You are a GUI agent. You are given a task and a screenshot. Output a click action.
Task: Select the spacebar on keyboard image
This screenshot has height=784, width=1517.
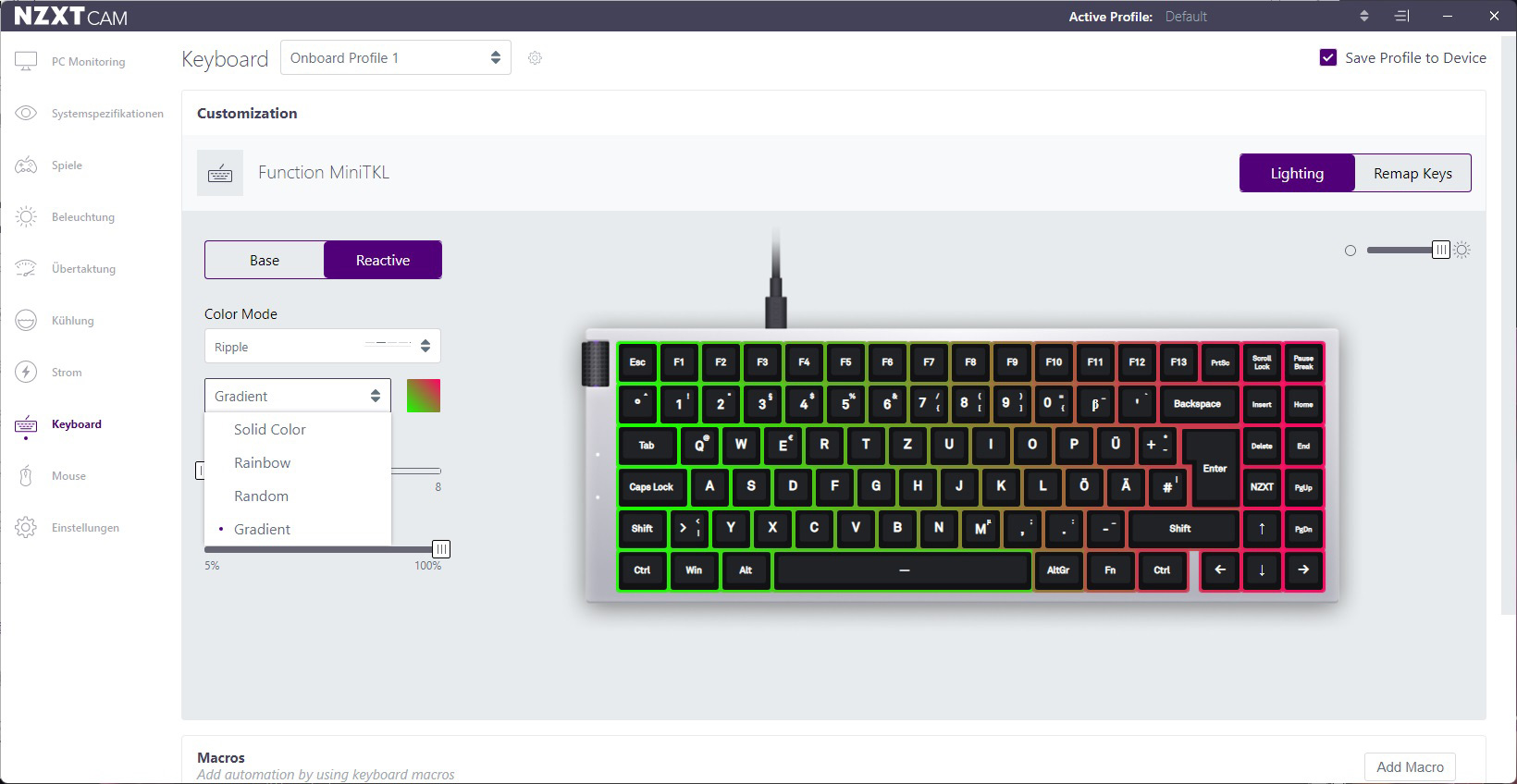click(904, 570)
